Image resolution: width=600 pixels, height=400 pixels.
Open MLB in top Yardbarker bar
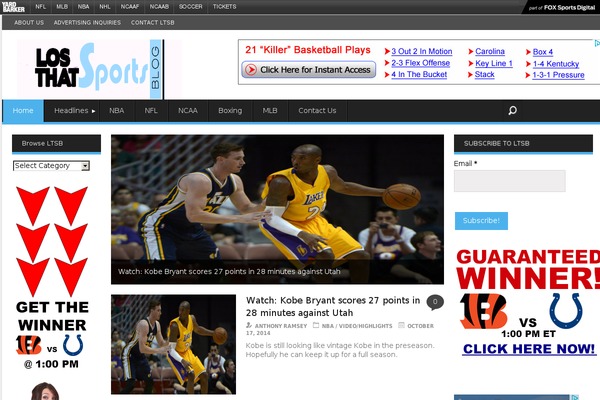pos(62,7)
